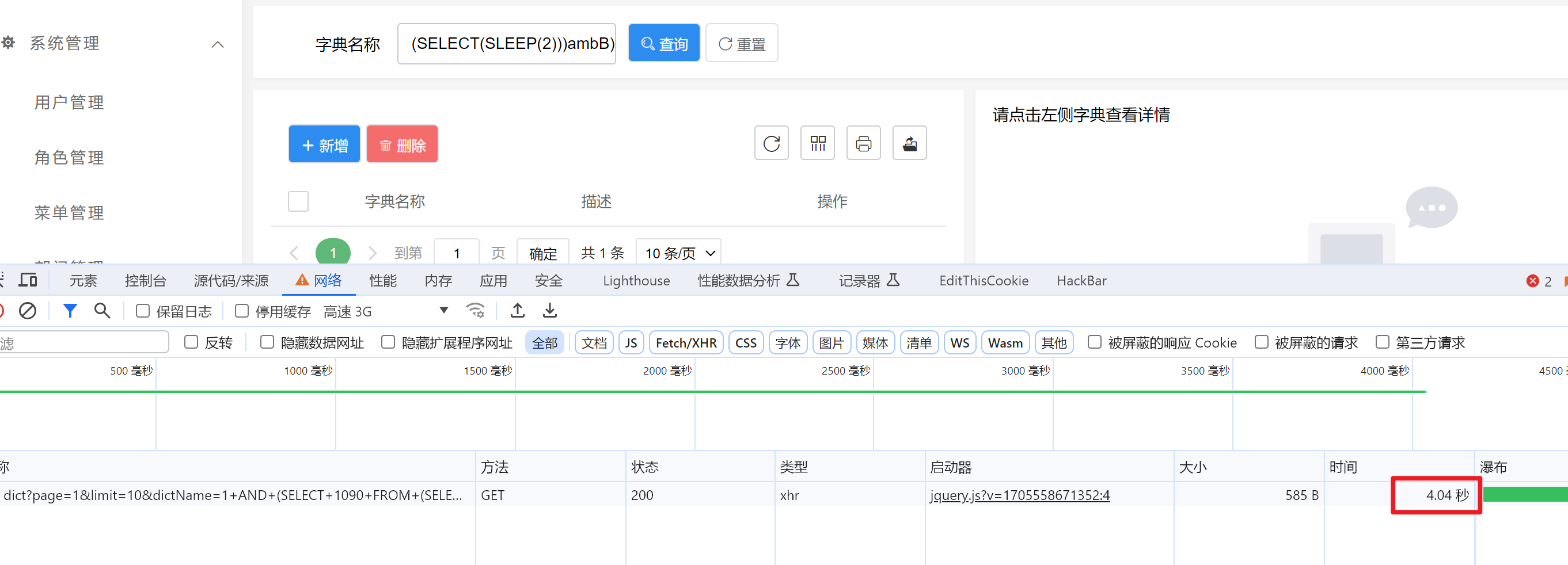The height and width of the screenshot is (565, 1568).
Task: Click the red 删除 delete button
Action: point(402,144)
